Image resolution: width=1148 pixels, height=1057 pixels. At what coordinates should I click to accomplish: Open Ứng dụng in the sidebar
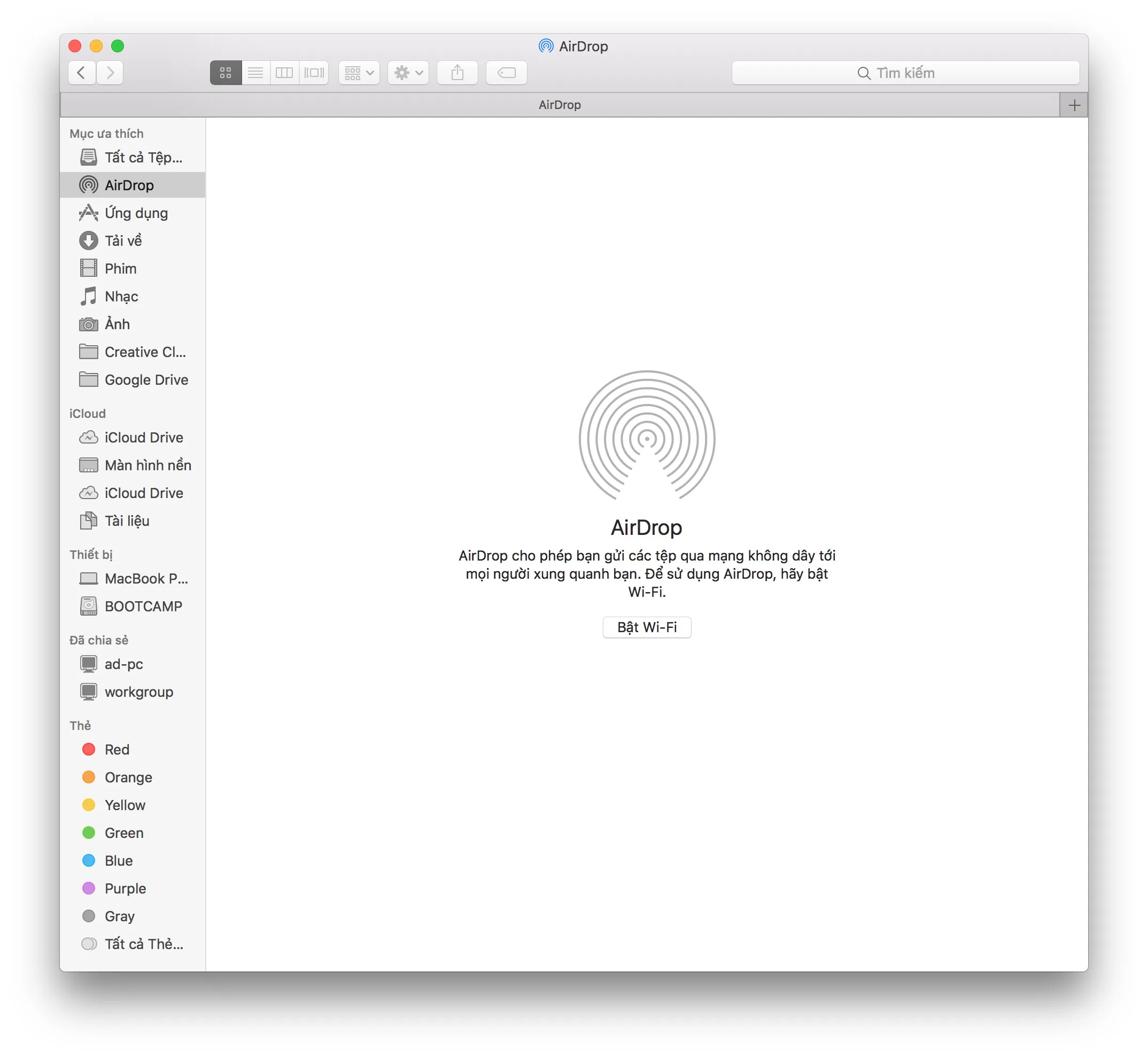tap(133, 213)
